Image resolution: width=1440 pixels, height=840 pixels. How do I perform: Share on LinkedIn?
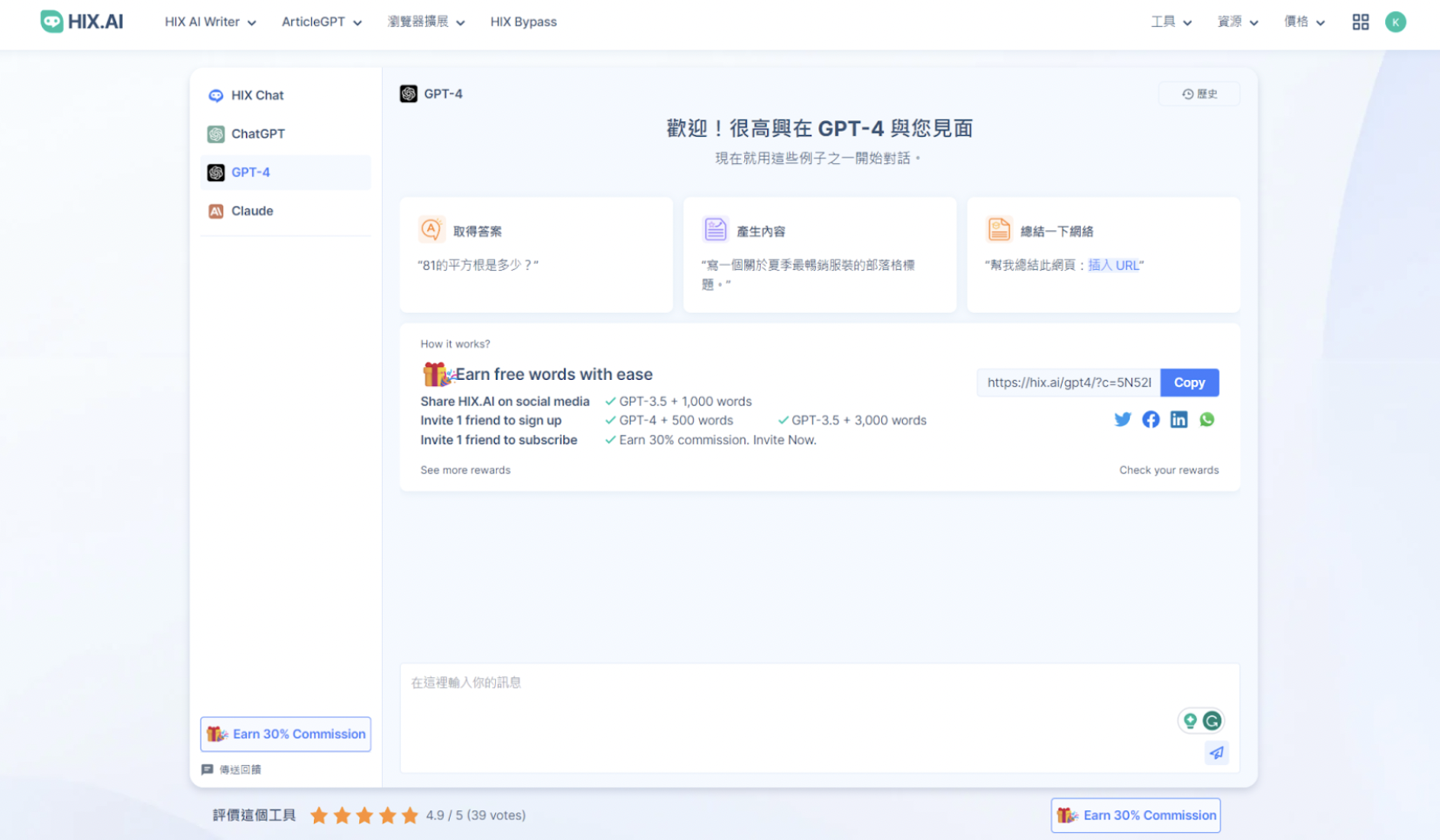pos(1178,420)
